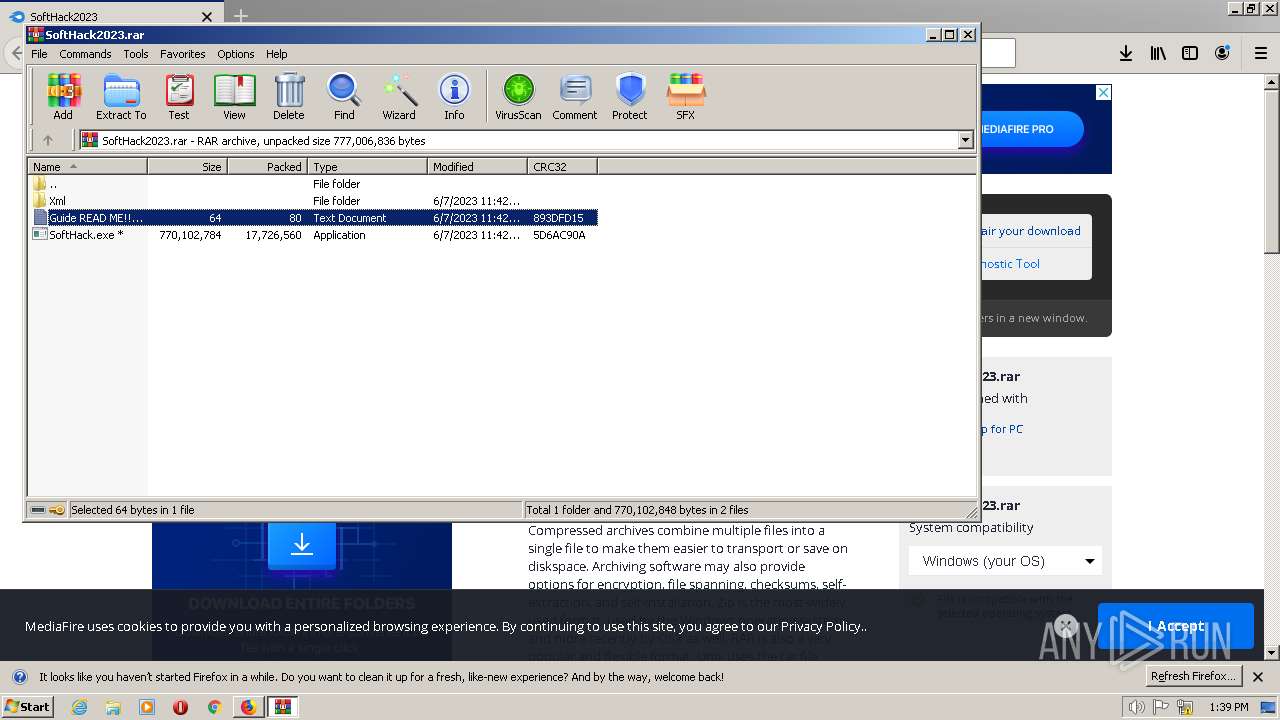Viewport: 1280px width, 720px height.
Task: Click the clock in the system tray
Action: point(1228,707)
